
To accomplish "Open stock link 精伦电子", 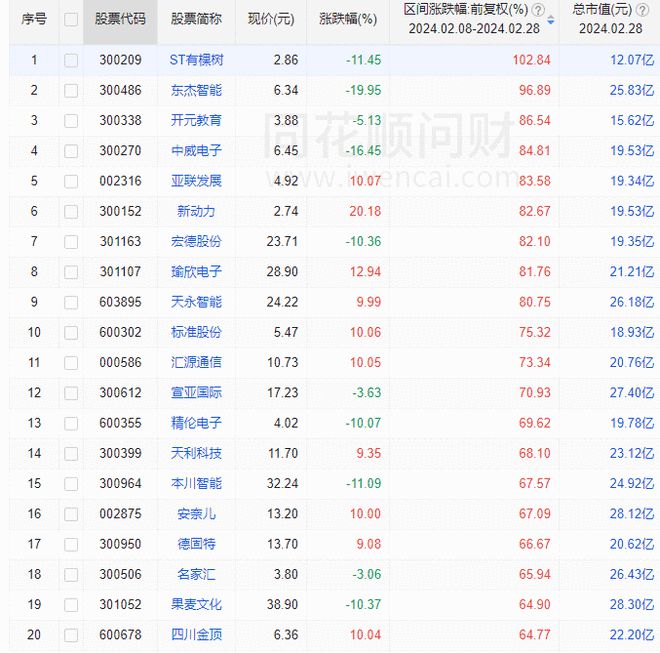I will [196, 423].
